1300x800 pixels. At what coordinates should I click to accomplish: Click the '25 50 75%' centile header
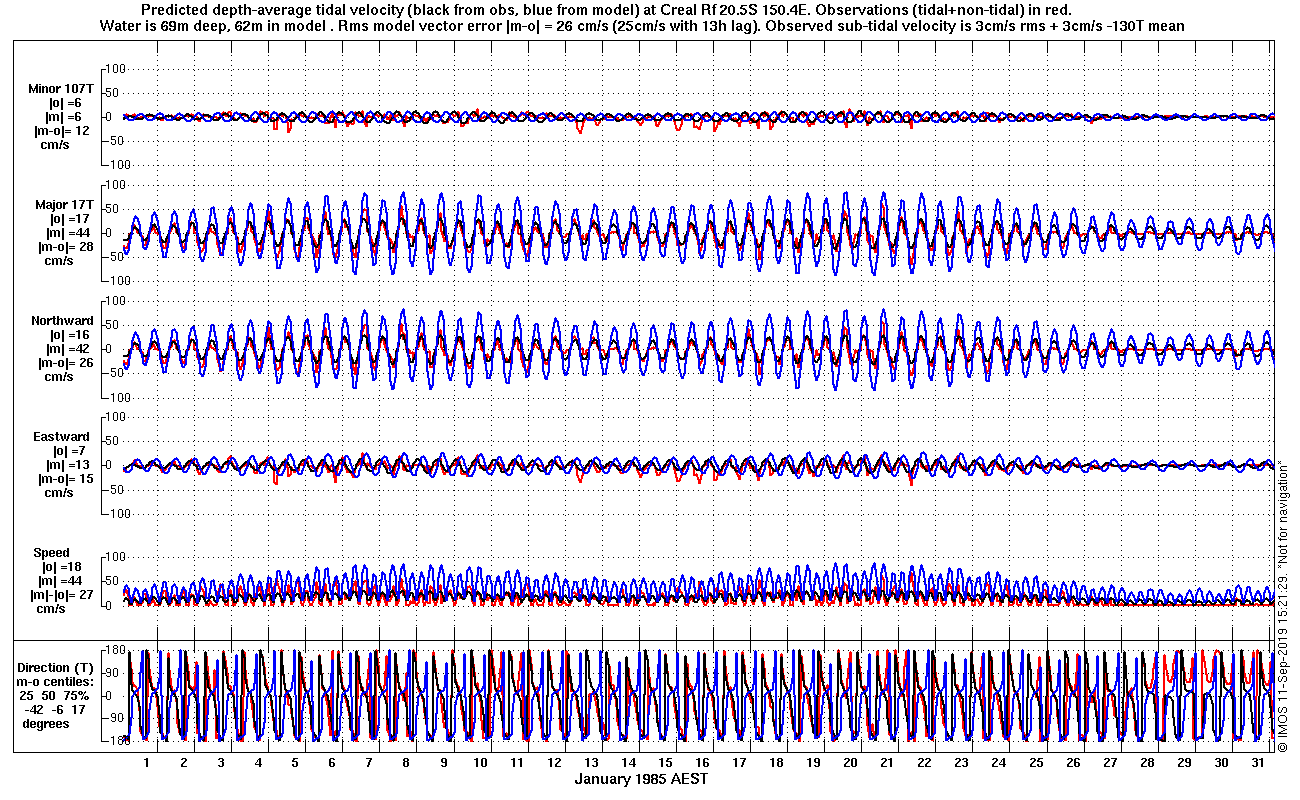55,695
